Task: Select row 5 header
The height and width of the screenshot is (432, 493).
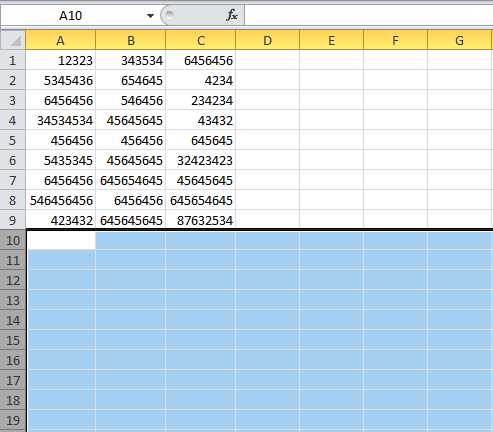Action: [x=13, y=140]
